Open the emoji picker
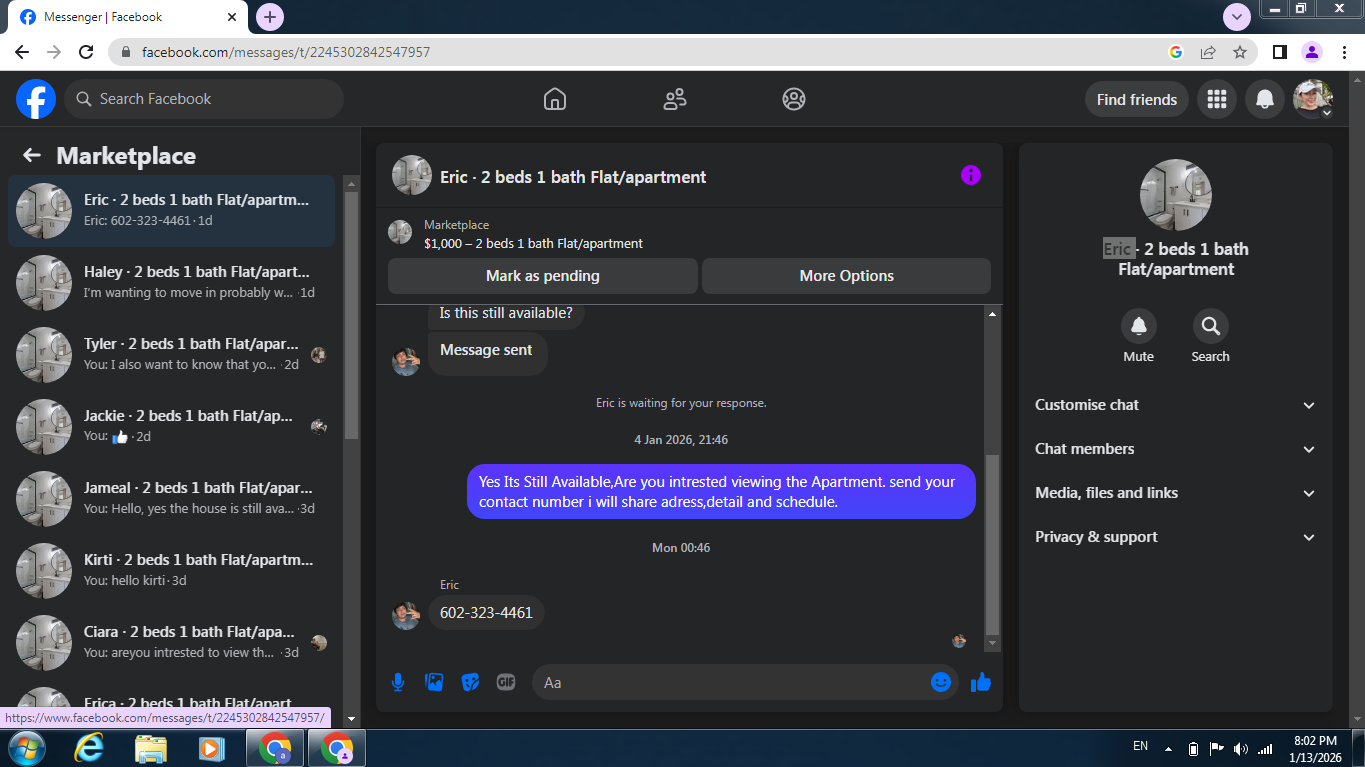 (x=941, y=682)
